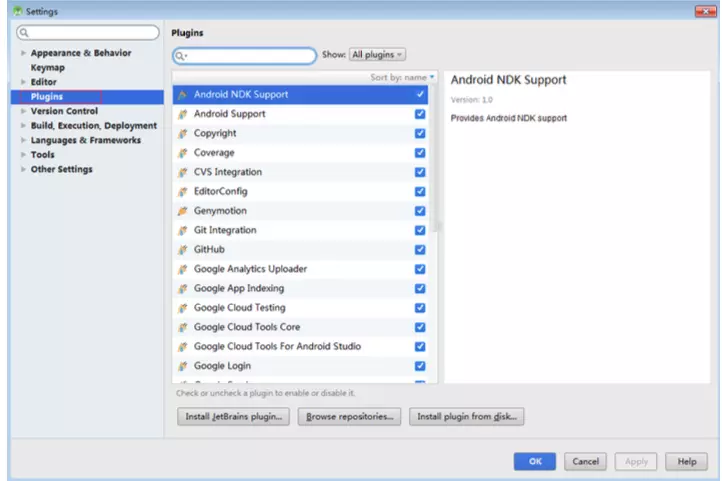Open the Help button
Viewport: 722px width, 481px height.
click(x=687, y=461)
